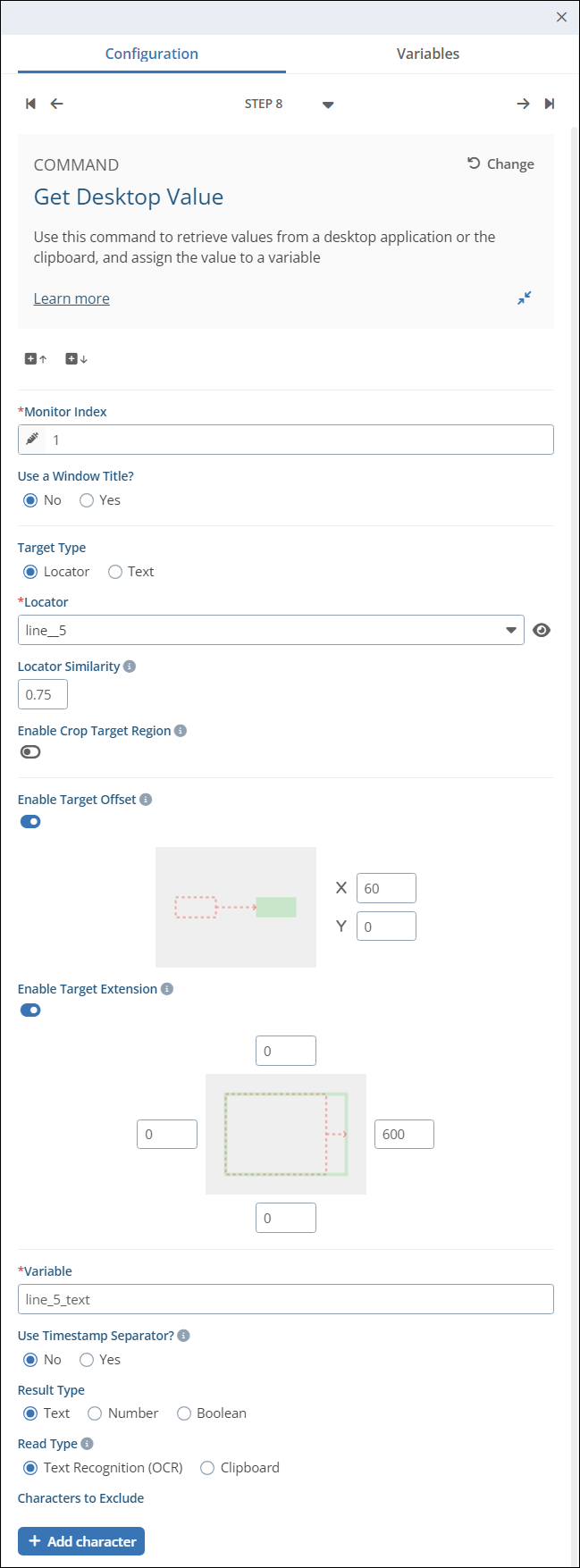Show the Locator Similarity info tooltip
Image resolution: width=580 pixels, height=1568 pixels.
130,667
